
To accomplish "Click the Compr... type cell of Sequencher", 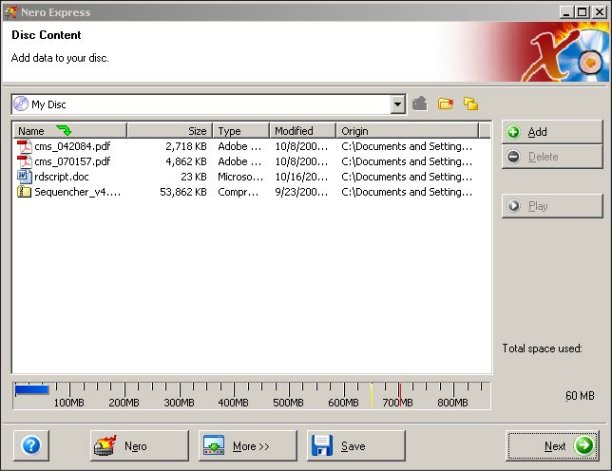I will click(238, 192).
